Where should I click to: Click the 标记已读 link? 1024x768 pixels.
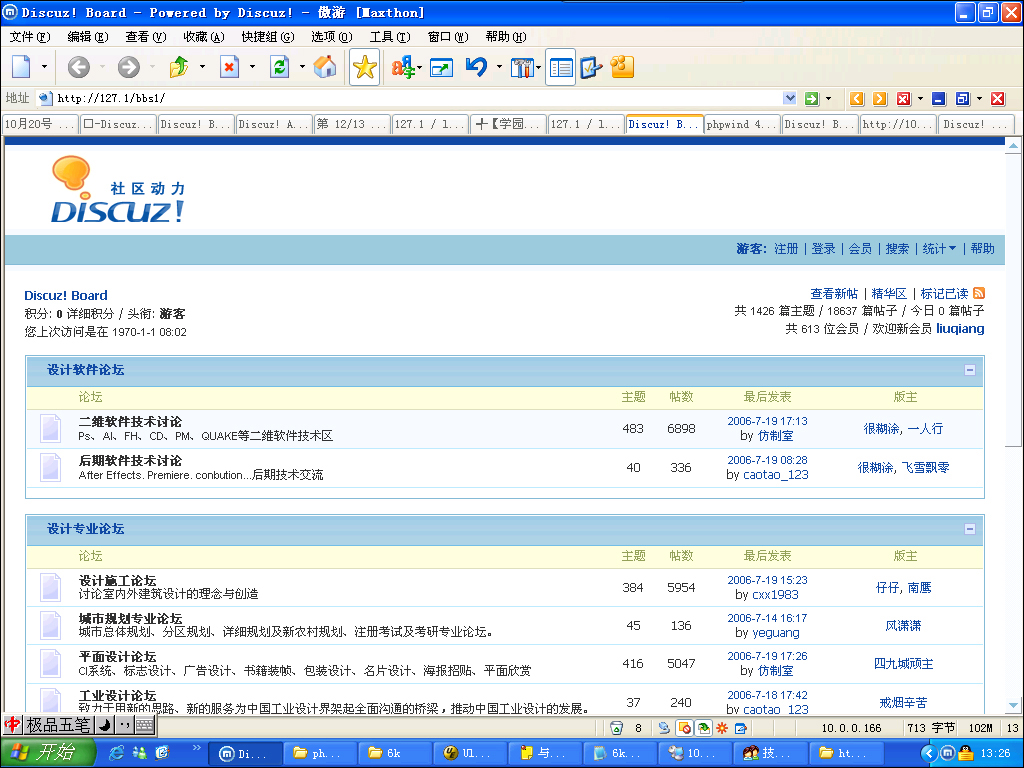click(x=944, y=294)
